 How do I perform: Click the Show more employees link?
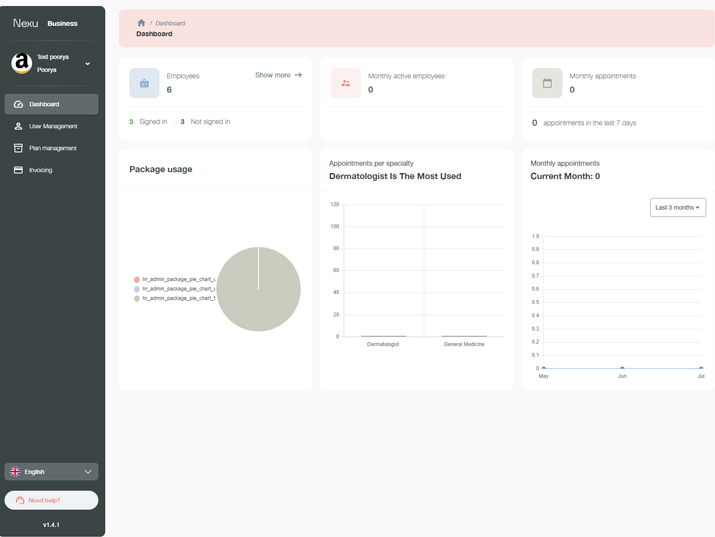278,75
